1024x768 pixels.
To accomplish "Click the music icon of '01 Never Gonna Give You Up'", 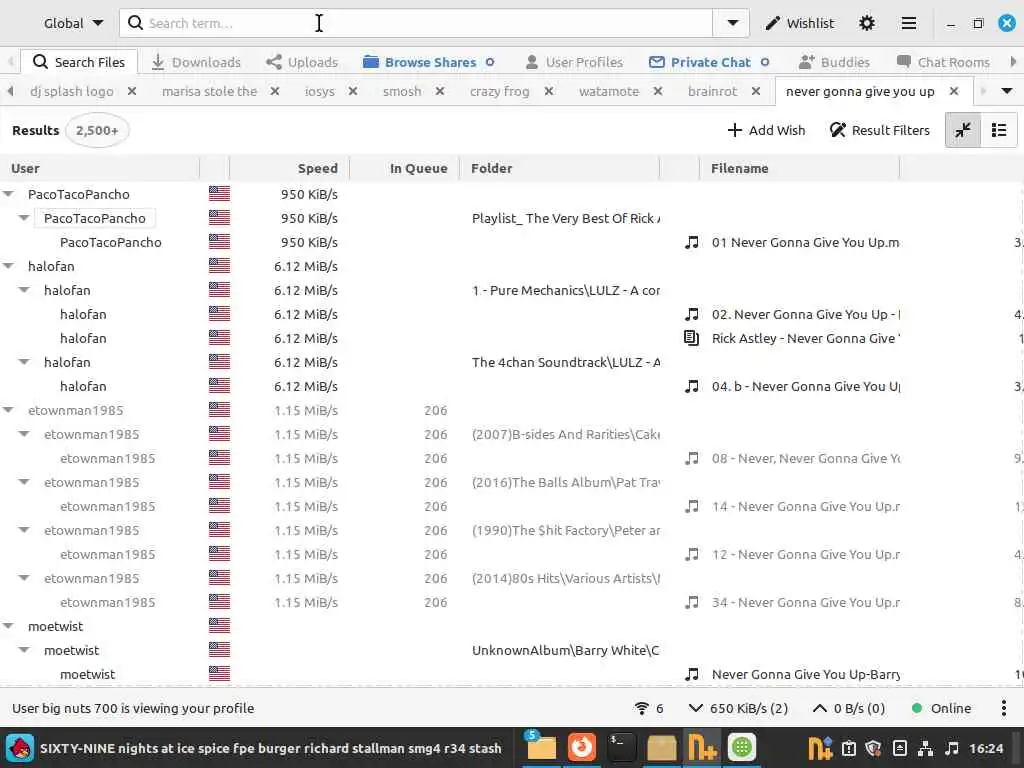I will click(692, 242).
